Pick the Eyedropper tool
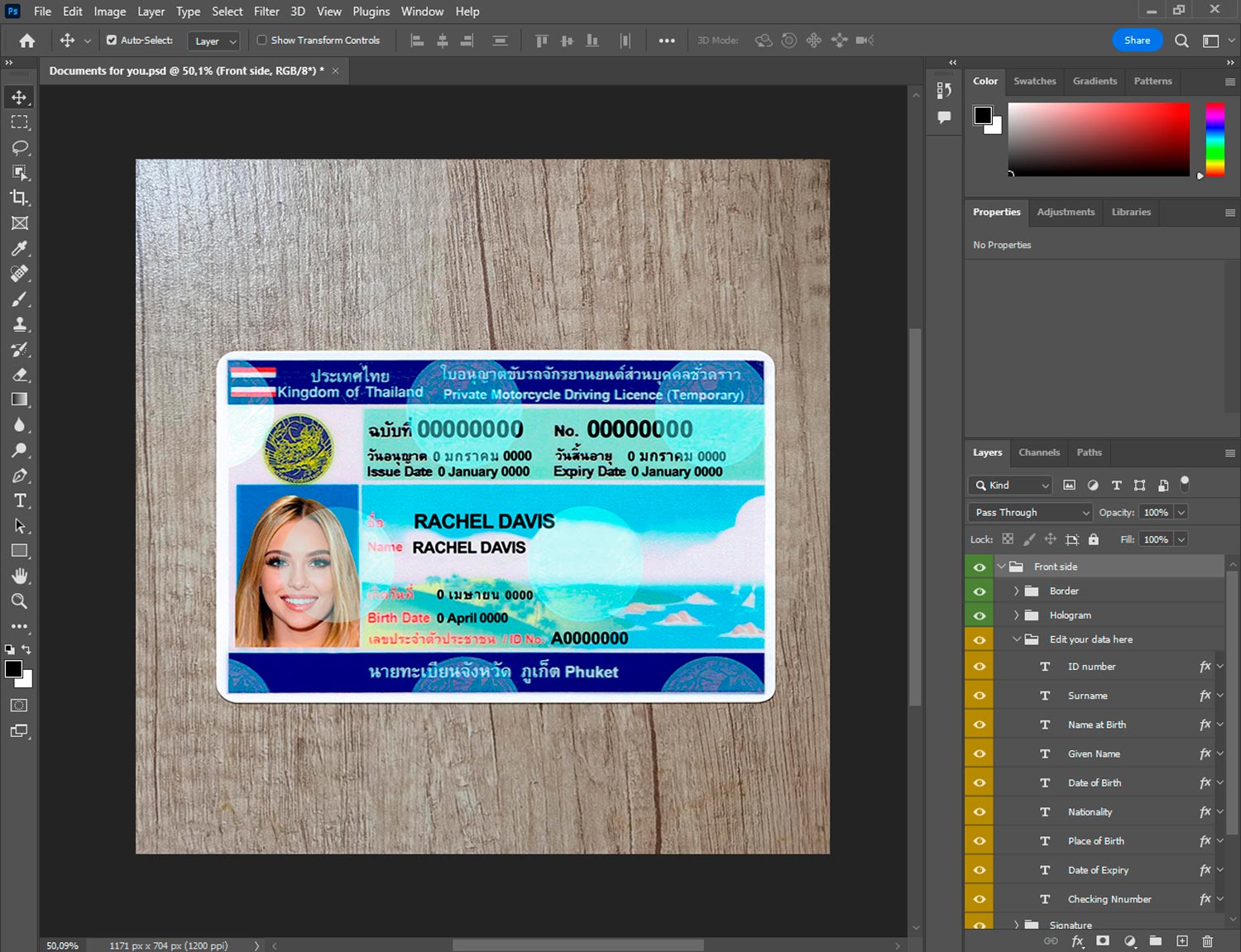The image size is (1241, 952). click(20, 248)
